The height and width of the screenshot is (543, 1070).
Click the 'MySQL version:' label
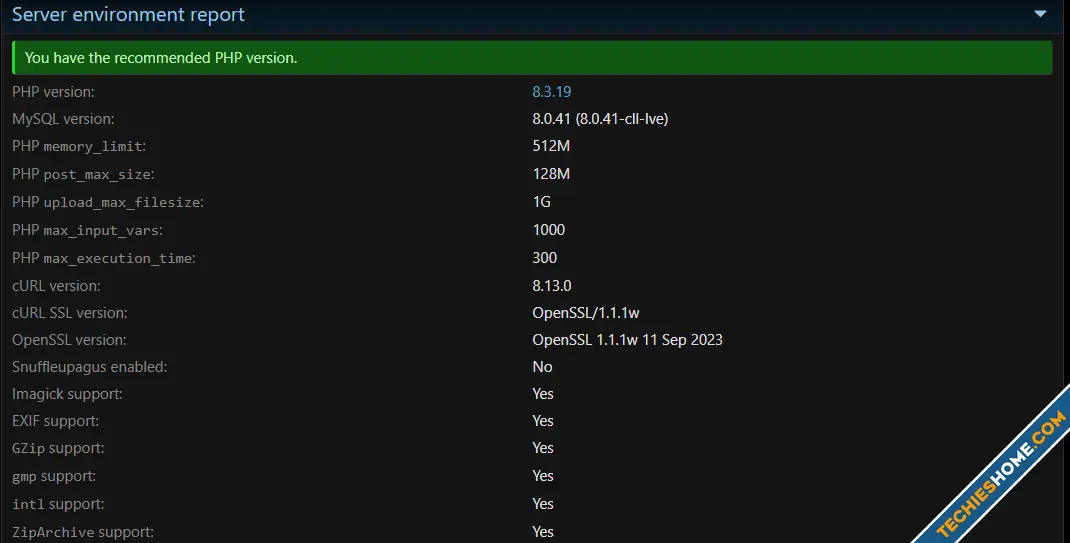(63, 119)
